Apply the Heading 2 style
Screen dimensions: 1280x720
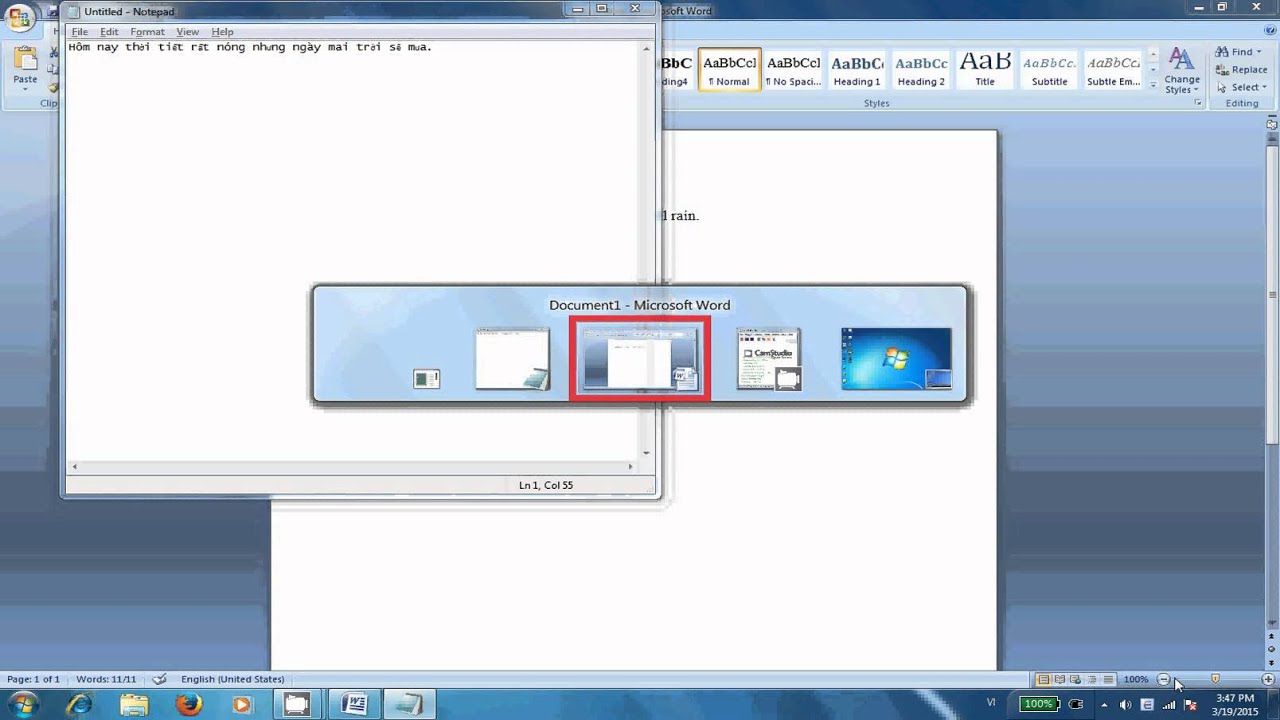921,70
